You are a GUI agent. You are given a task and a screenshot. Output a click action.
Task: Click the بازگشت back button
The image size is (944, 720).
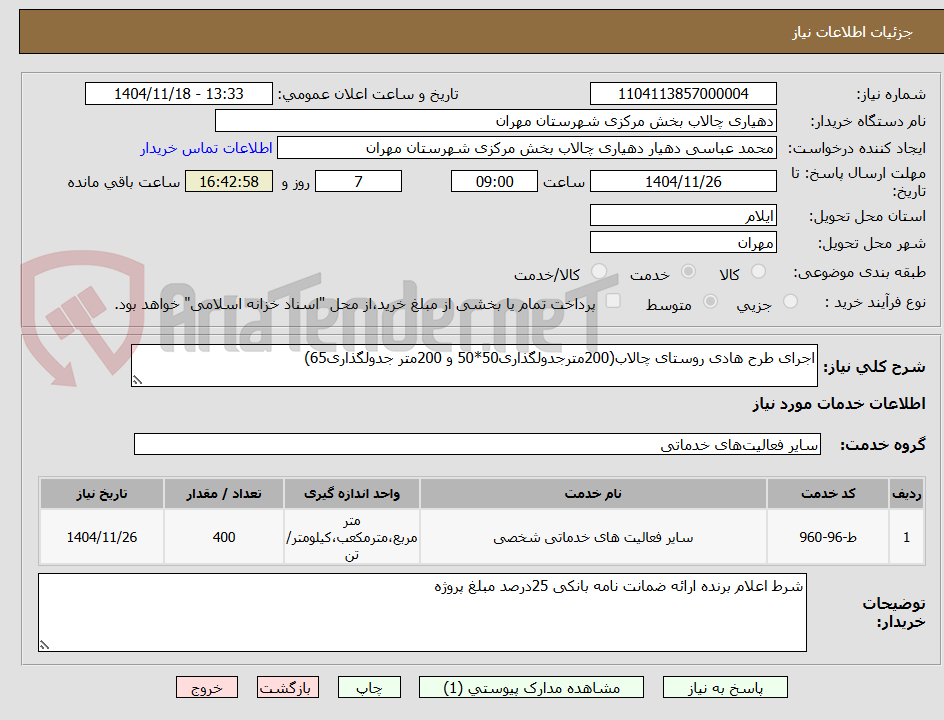[x=288, y=687]
